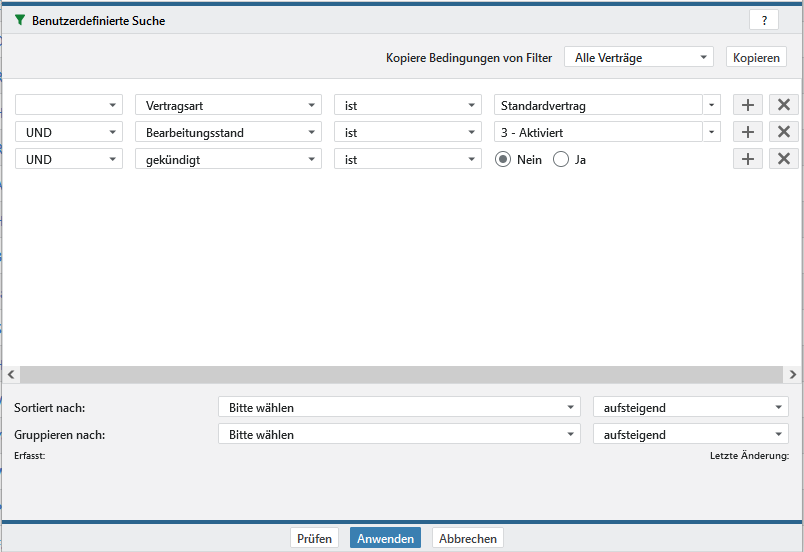The height and width of the screenshot is (552, 804).
Task: Click the Prüfen button
Action: point(314,538)
